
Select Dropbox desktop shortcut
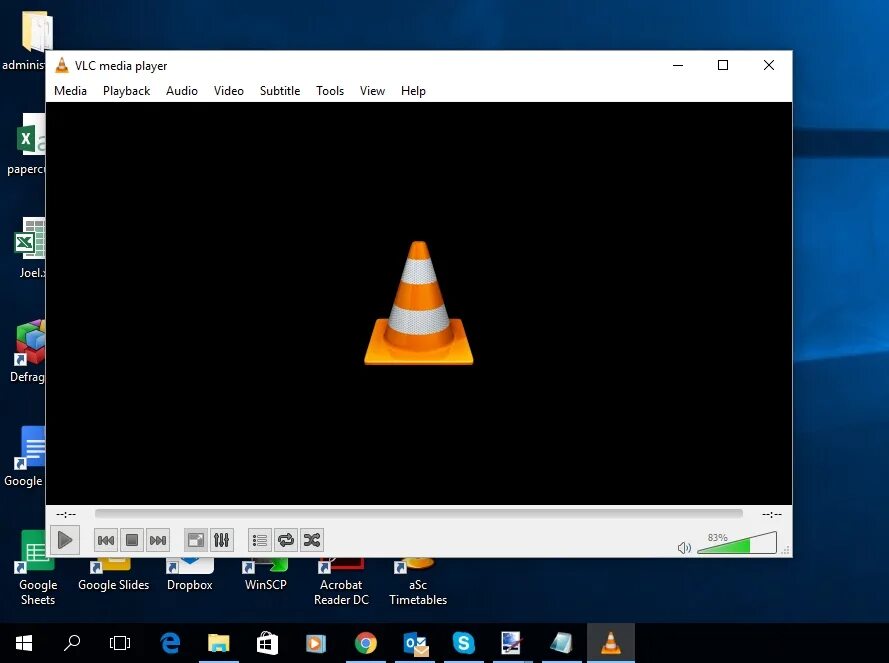(189, 576)
